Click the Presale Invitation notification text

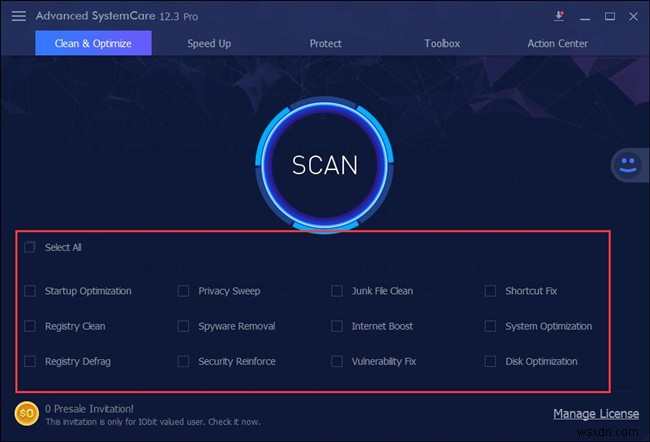[90, 407]
